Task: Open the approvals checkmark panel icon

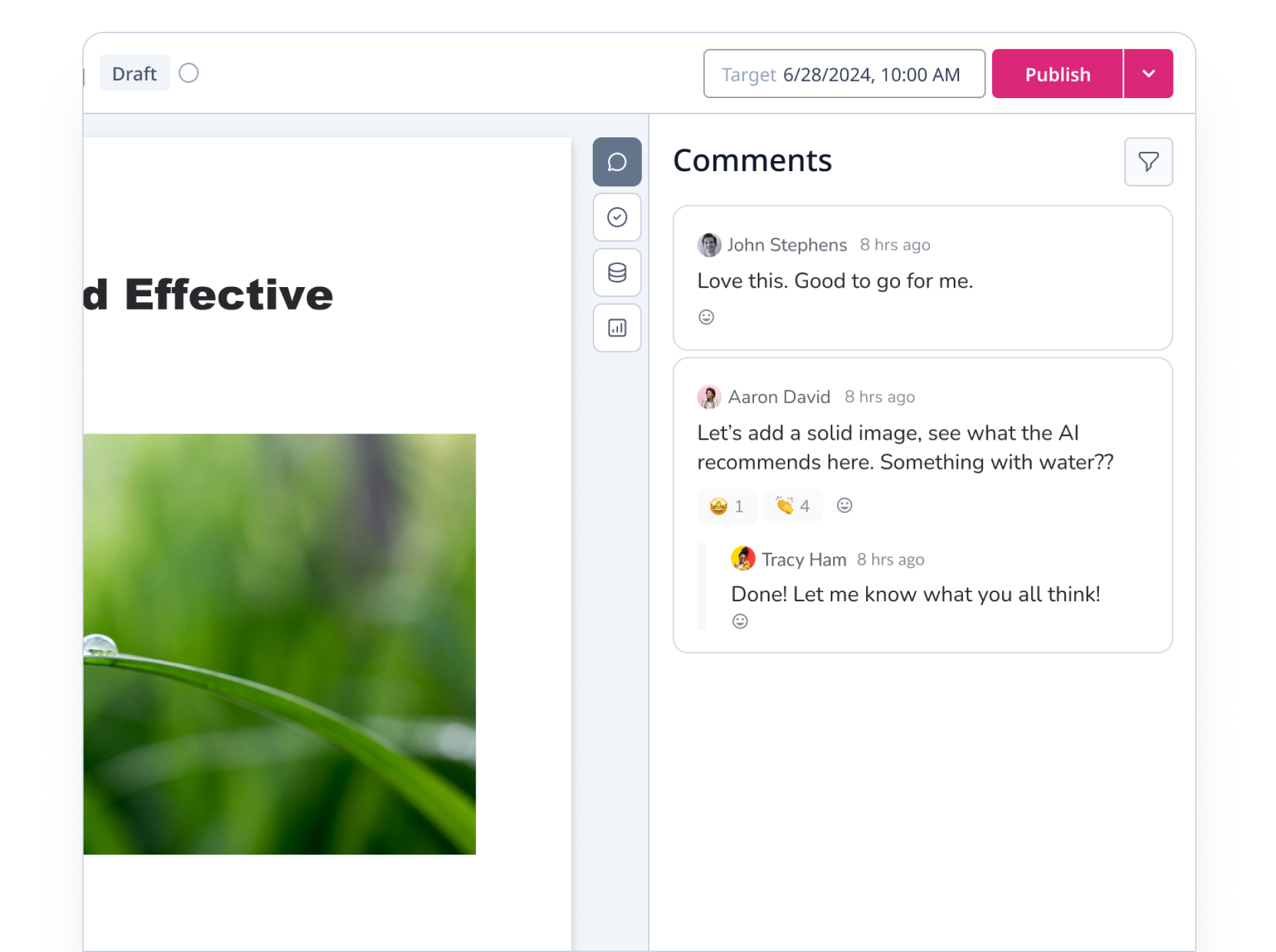Action: [617, 217]
